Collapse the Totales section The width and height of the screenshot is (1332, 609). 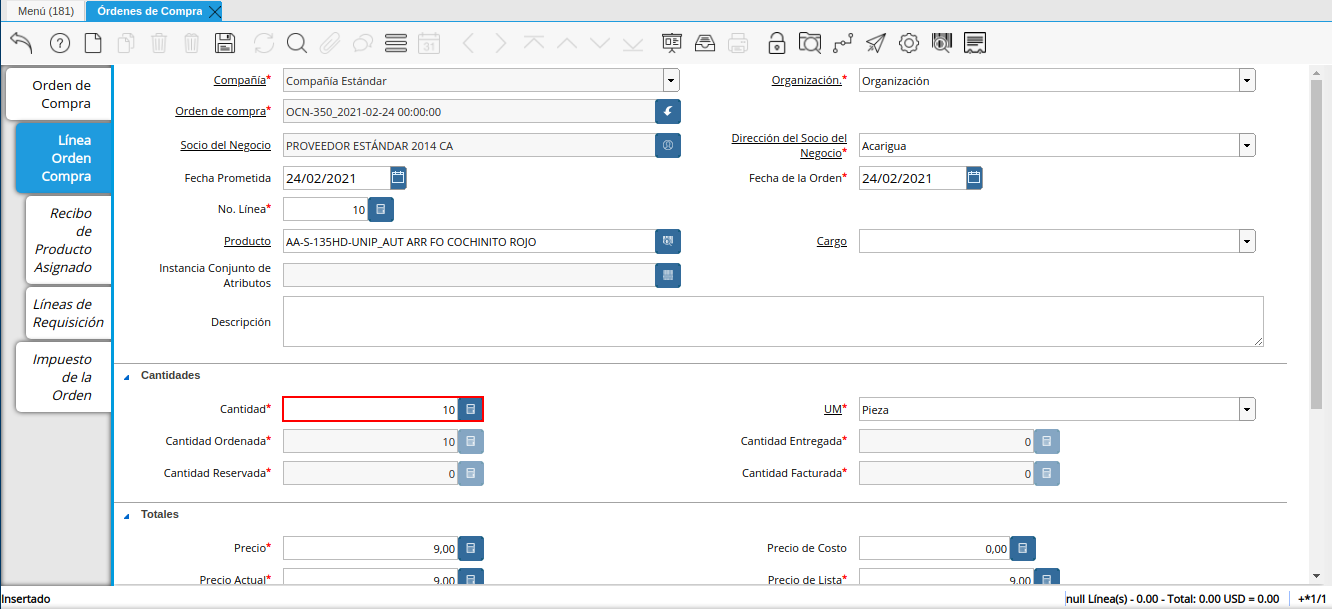click(x=127, y=515)
